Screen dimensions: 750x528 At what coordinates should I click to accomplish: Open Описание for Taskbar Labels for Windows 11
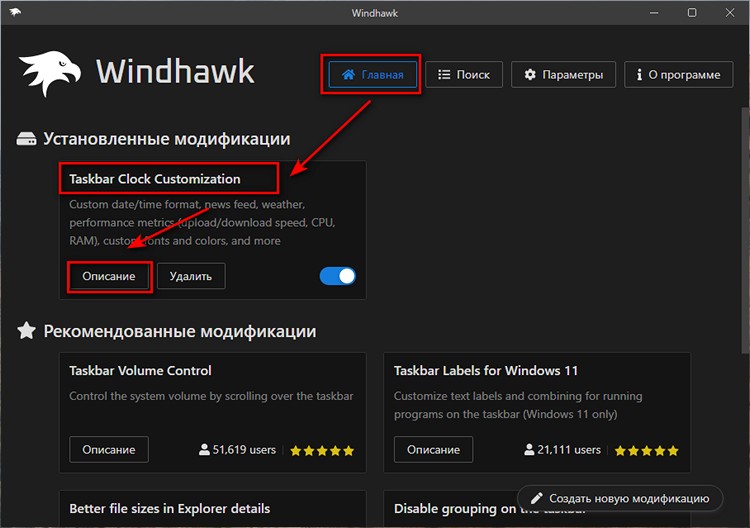pyautogui.click(x=433, y=450)
